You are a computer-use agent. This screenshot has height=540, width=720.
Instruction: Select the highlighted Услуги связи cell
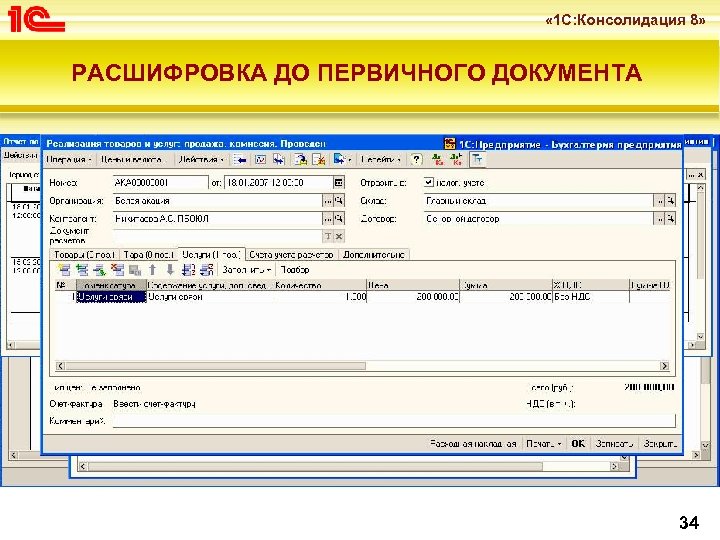(x=111, y=297)
